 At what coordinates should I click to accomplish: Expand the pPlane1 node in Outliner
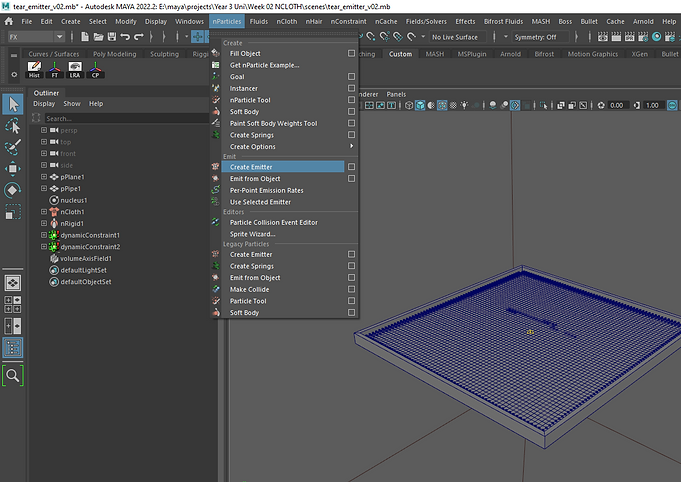coord(44,177)
